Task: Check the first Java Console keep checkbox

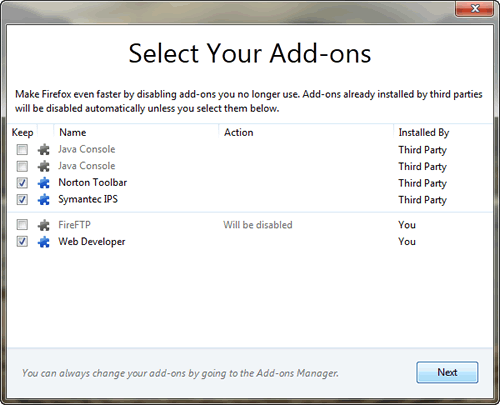Action: pyautogui.click(x=22, y=149)
